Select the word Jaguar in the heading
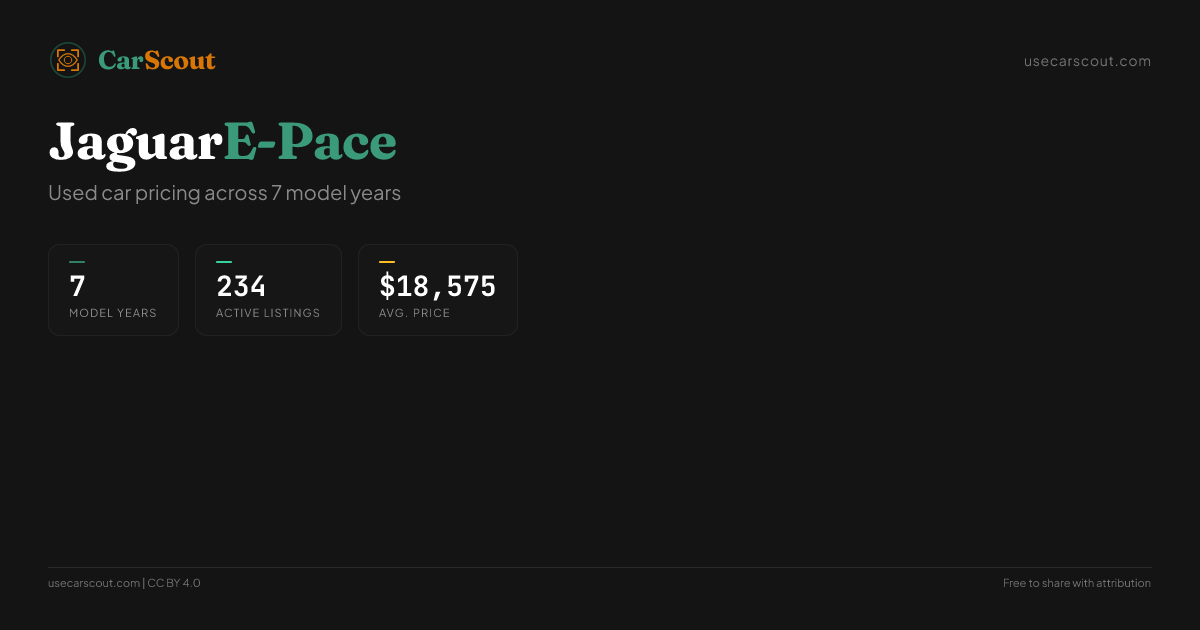The height and width of the screenshot is (630, 1200). tap(135, 142)
